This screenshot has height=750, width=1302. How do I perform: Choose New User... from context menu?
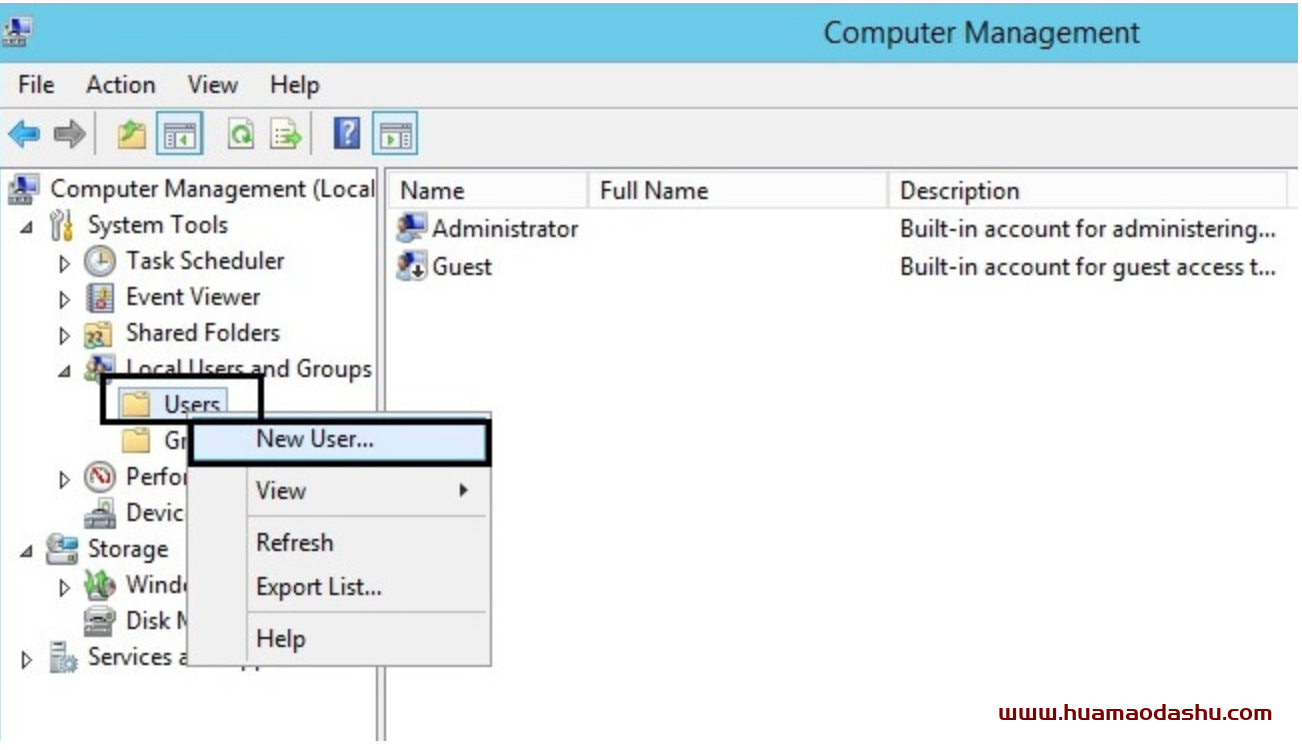[x=315, y=440]
